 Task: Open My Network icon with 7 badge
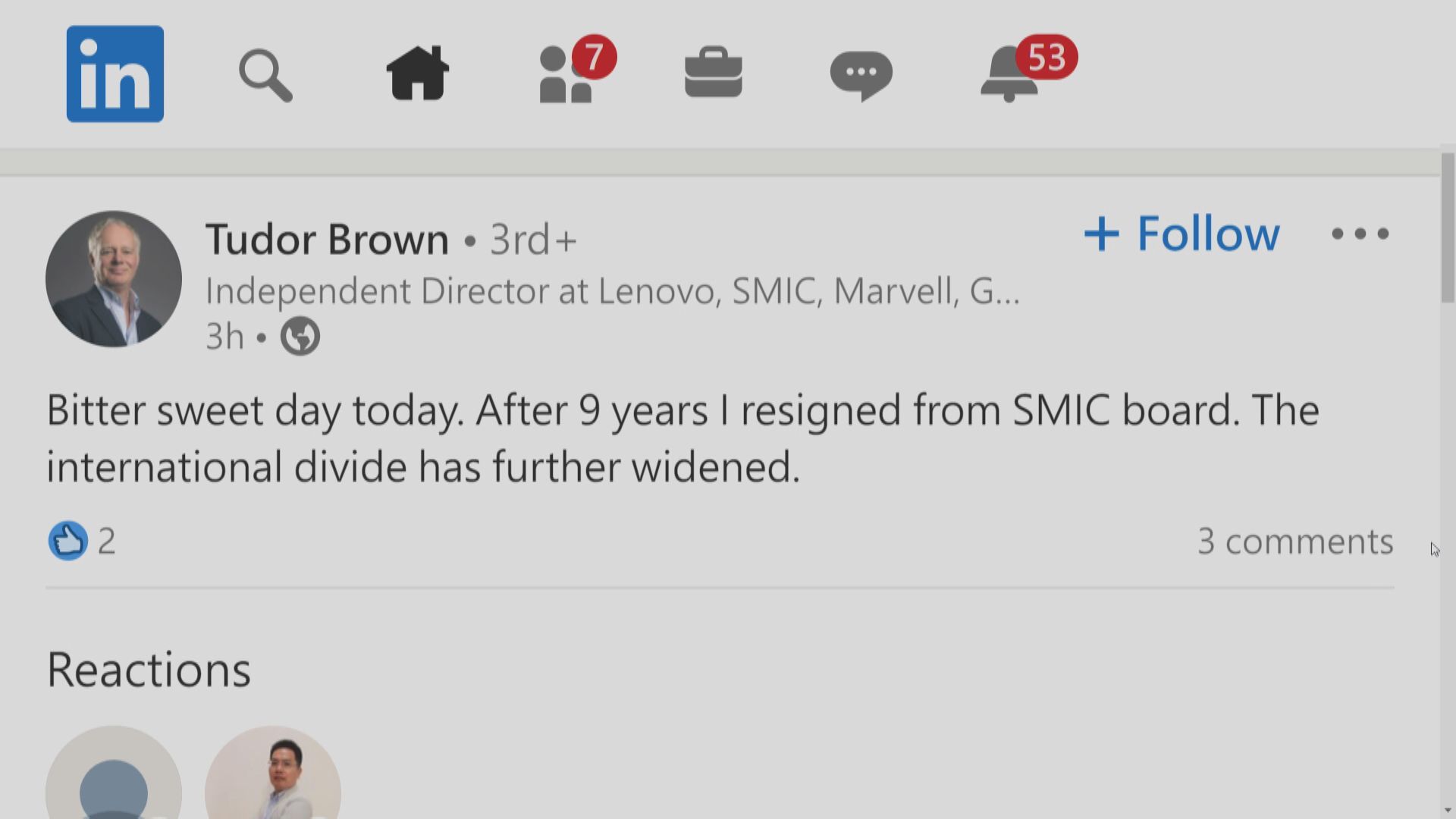point(566,74)
